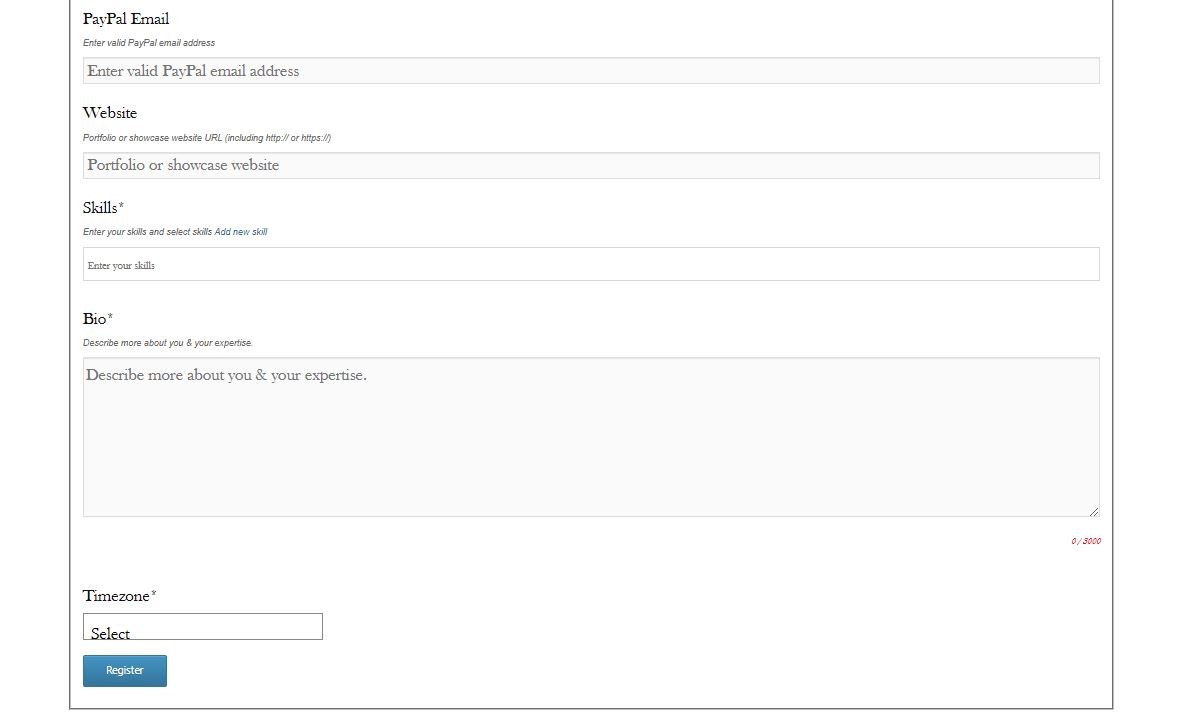Click the Skills field label

100,208
